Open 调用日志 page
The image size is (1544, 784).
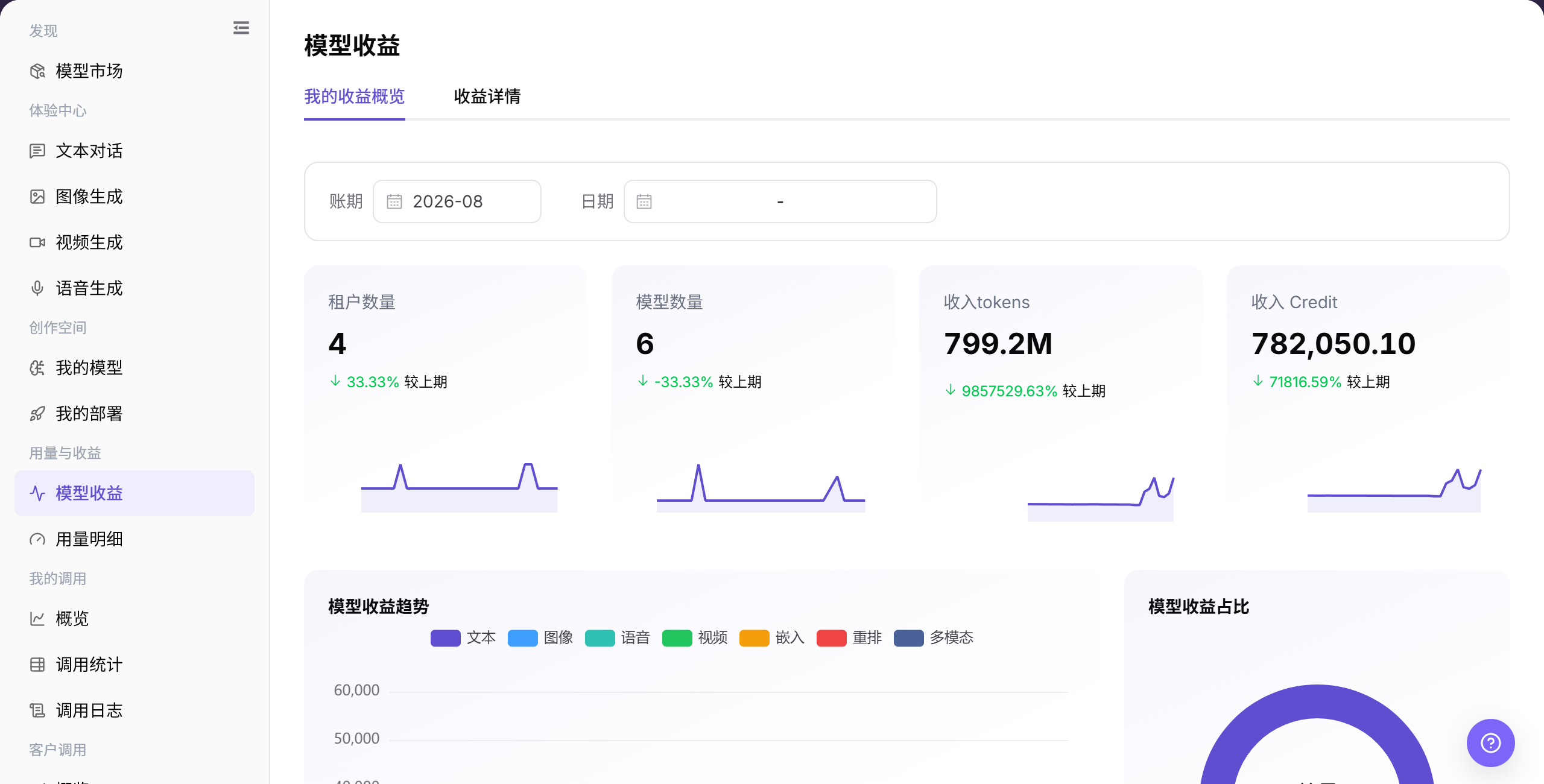point(134,710)
